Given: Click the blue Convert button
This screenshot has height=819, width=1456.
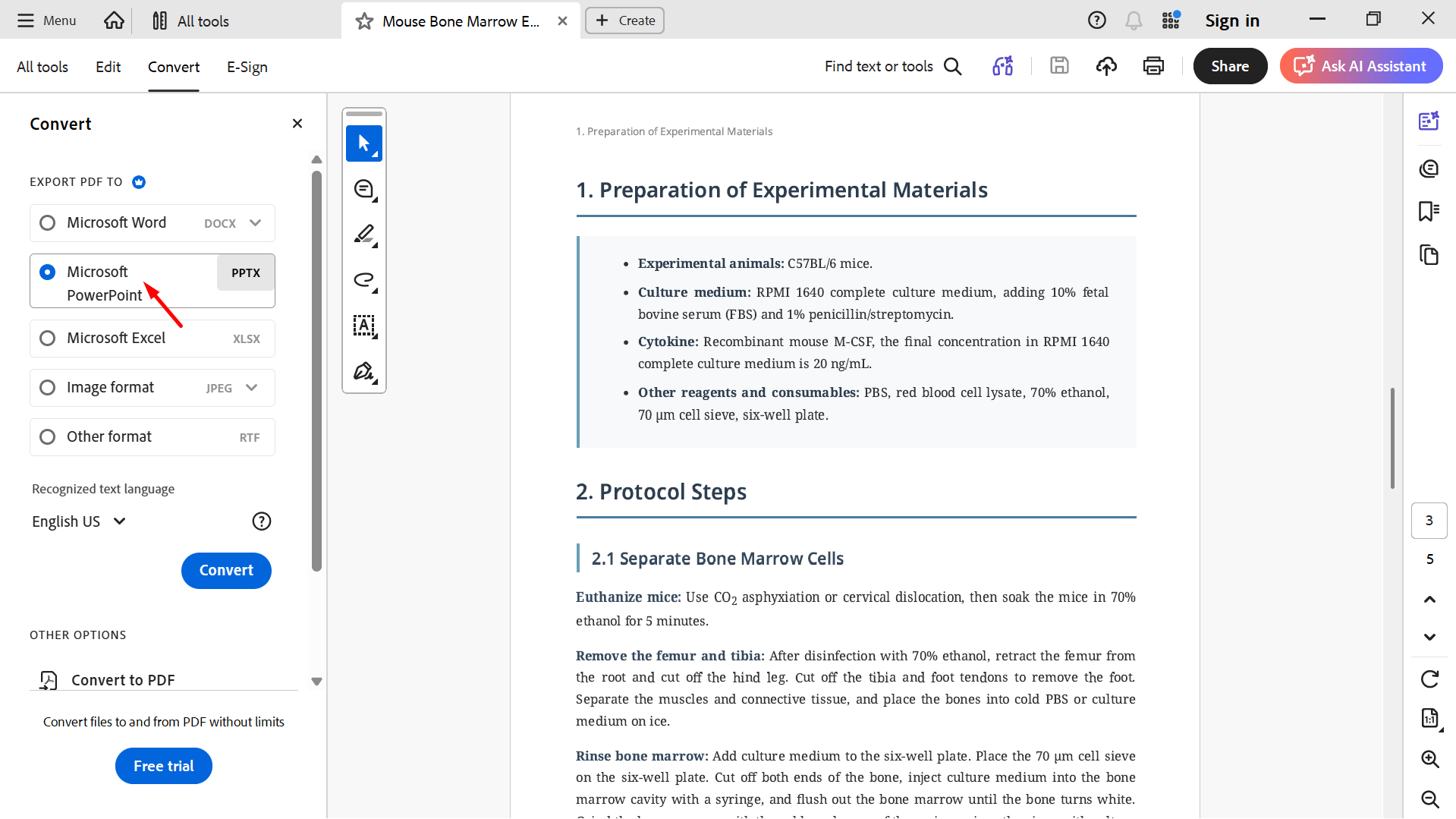Looking at the screenshot, I should 226,570.
